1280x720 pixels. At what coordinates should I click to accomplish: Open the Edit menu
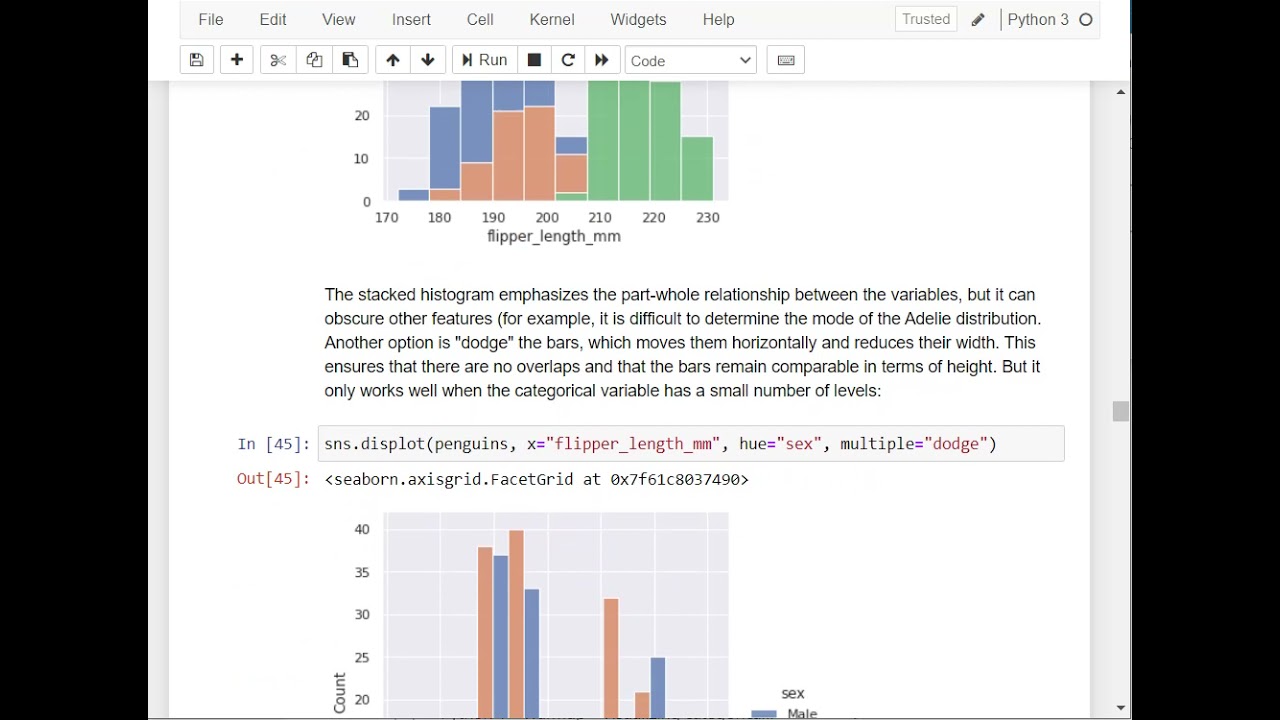coord(273,19)
